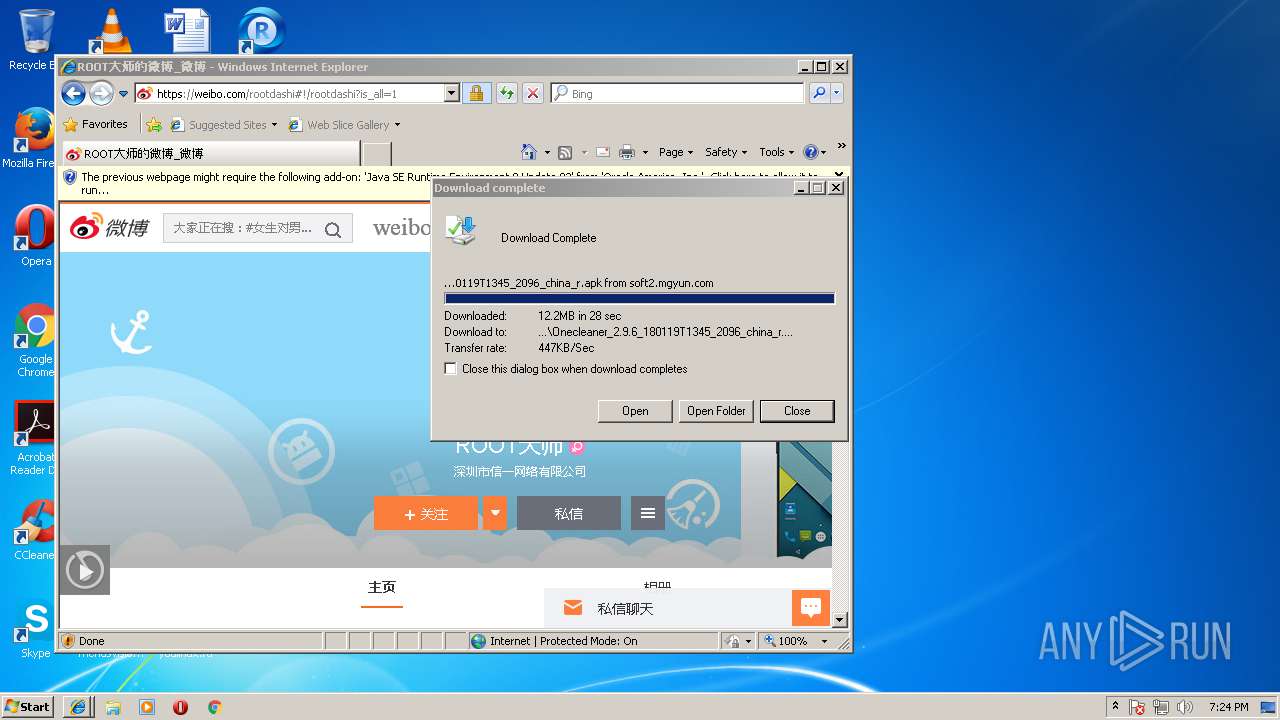Expand the address bar URL dropdown
This screenshot has height=720, width=1280.
click(451, 93)
